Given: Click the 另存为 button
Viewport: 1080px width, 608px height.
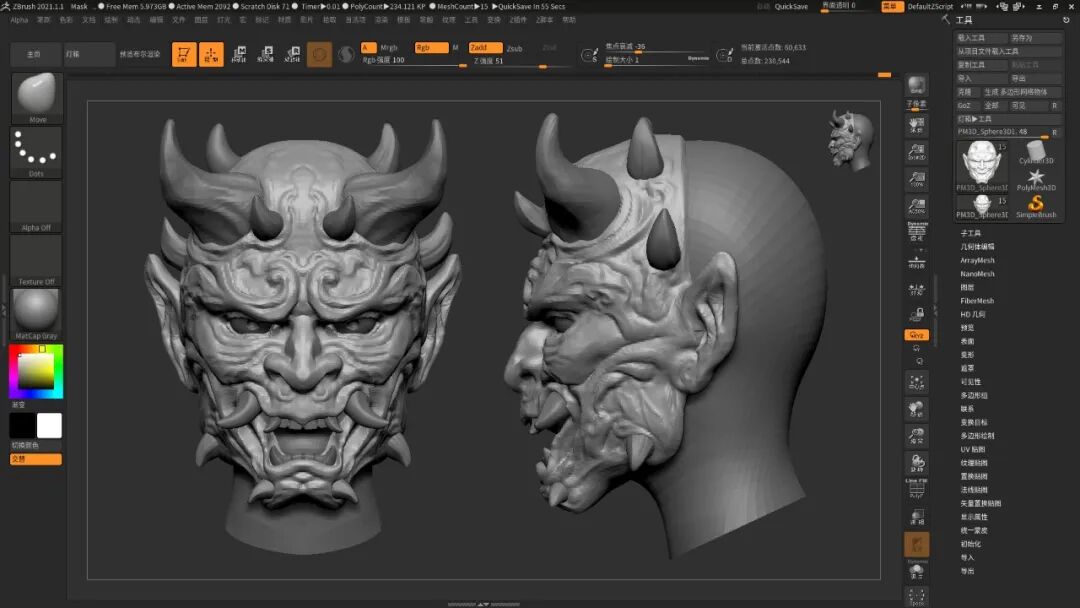Looking at the screenshot, I should 1035,38.
